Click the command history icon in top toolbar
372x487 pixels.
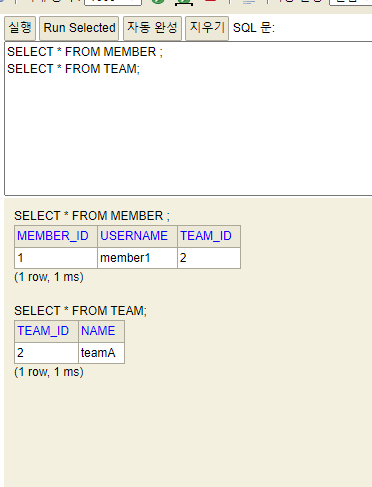249,2
